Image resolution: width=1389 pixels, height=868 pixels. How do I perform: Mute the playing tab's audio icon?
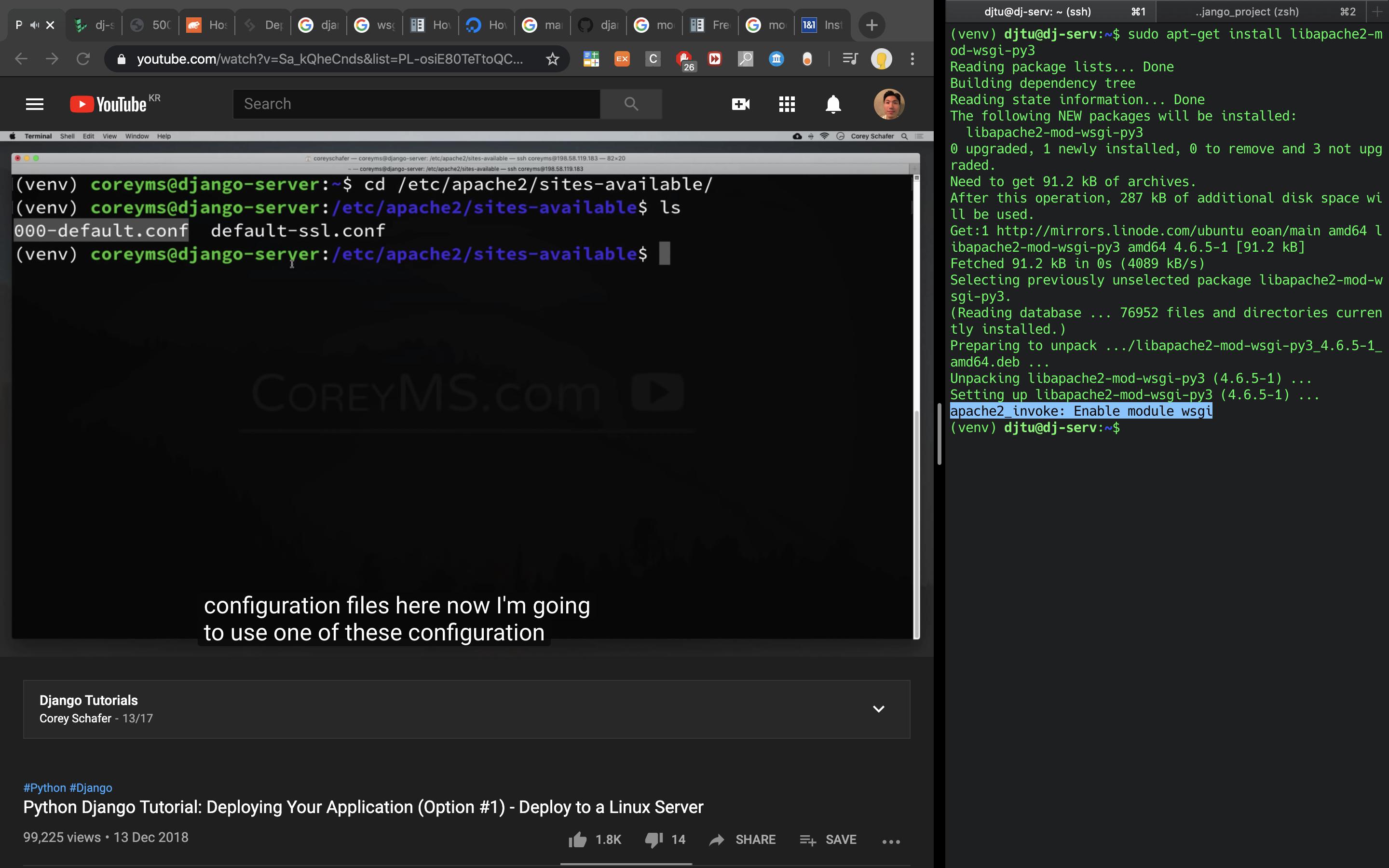pos(35,25)
